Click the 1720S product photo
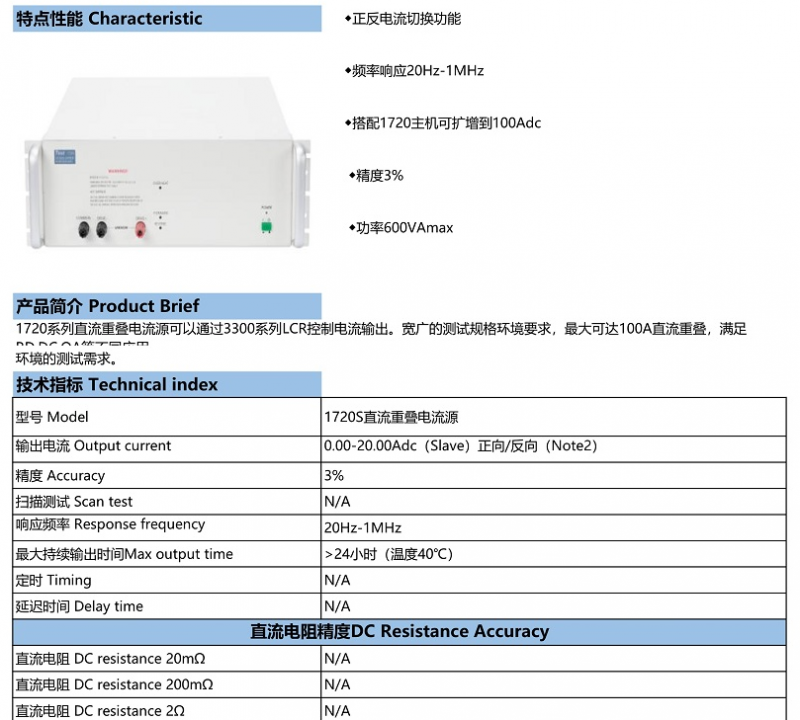Screen dimensions: 800x720 pyautogui.click(x=167, y=163)
